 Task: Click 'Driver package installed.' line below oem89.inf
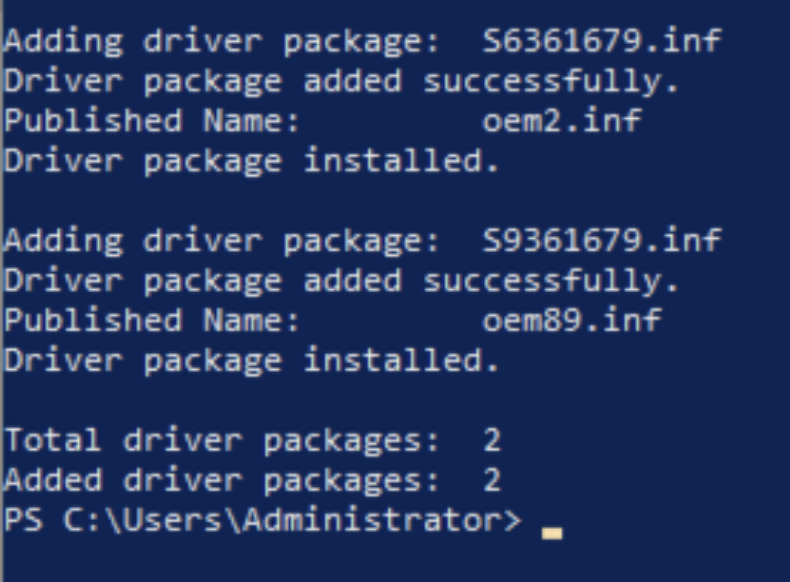(x=252, y=360)
